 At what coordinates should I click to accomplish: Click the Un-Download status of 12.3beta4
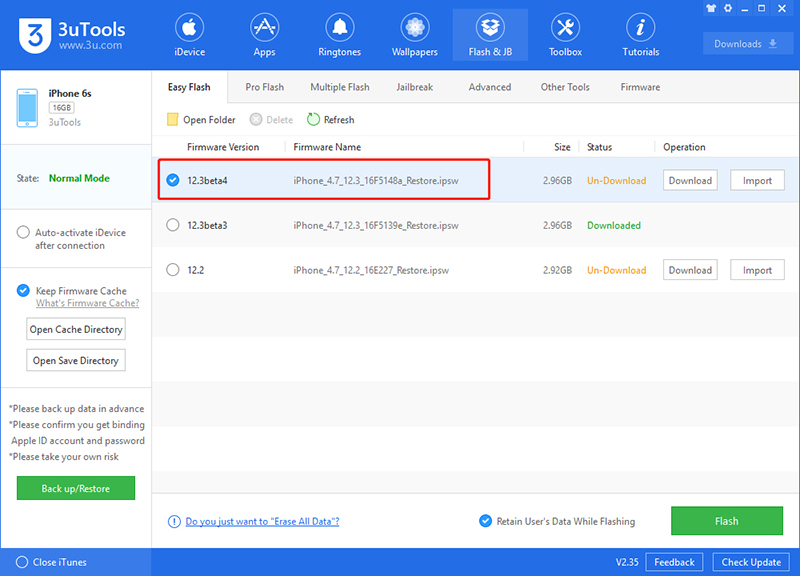(x=616, y=181)
